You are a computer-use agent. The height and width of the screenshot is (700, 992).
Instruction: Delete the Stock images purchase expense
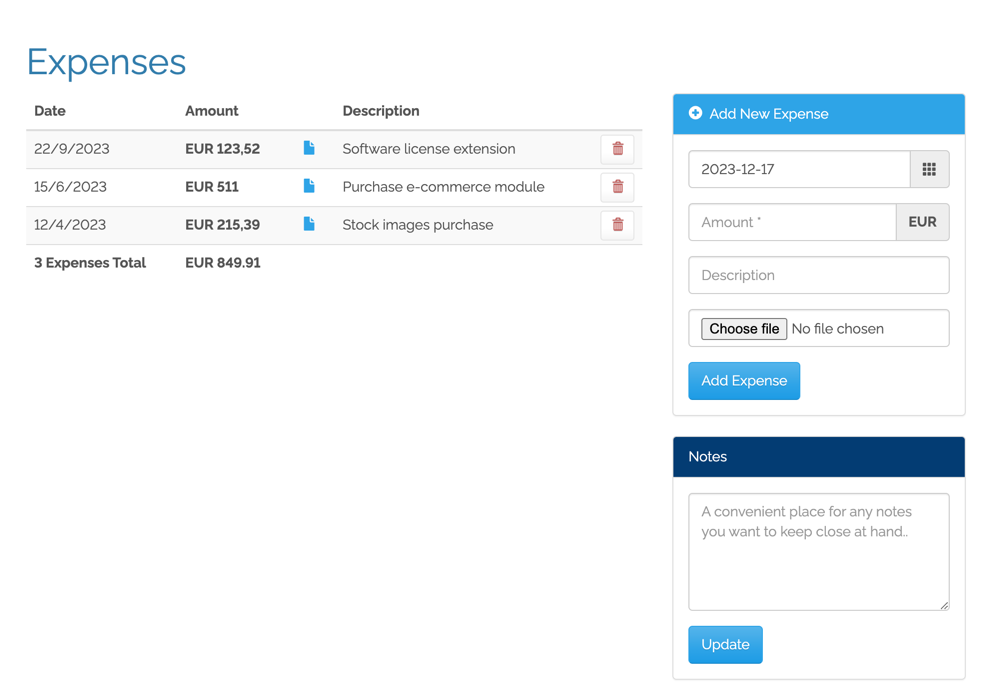pyautogui.click(x=617, y=225)
